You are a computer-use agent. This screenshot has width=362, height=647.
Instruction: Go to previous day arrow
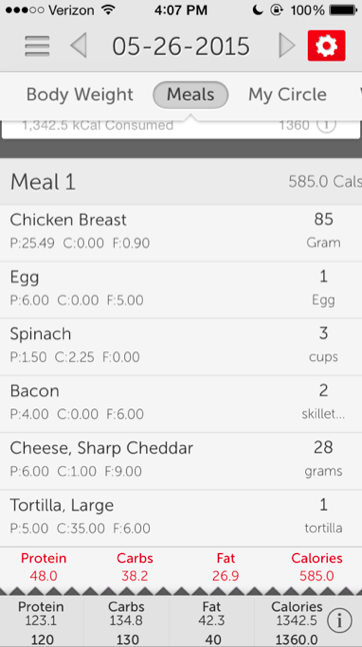[x=78, y=45]
